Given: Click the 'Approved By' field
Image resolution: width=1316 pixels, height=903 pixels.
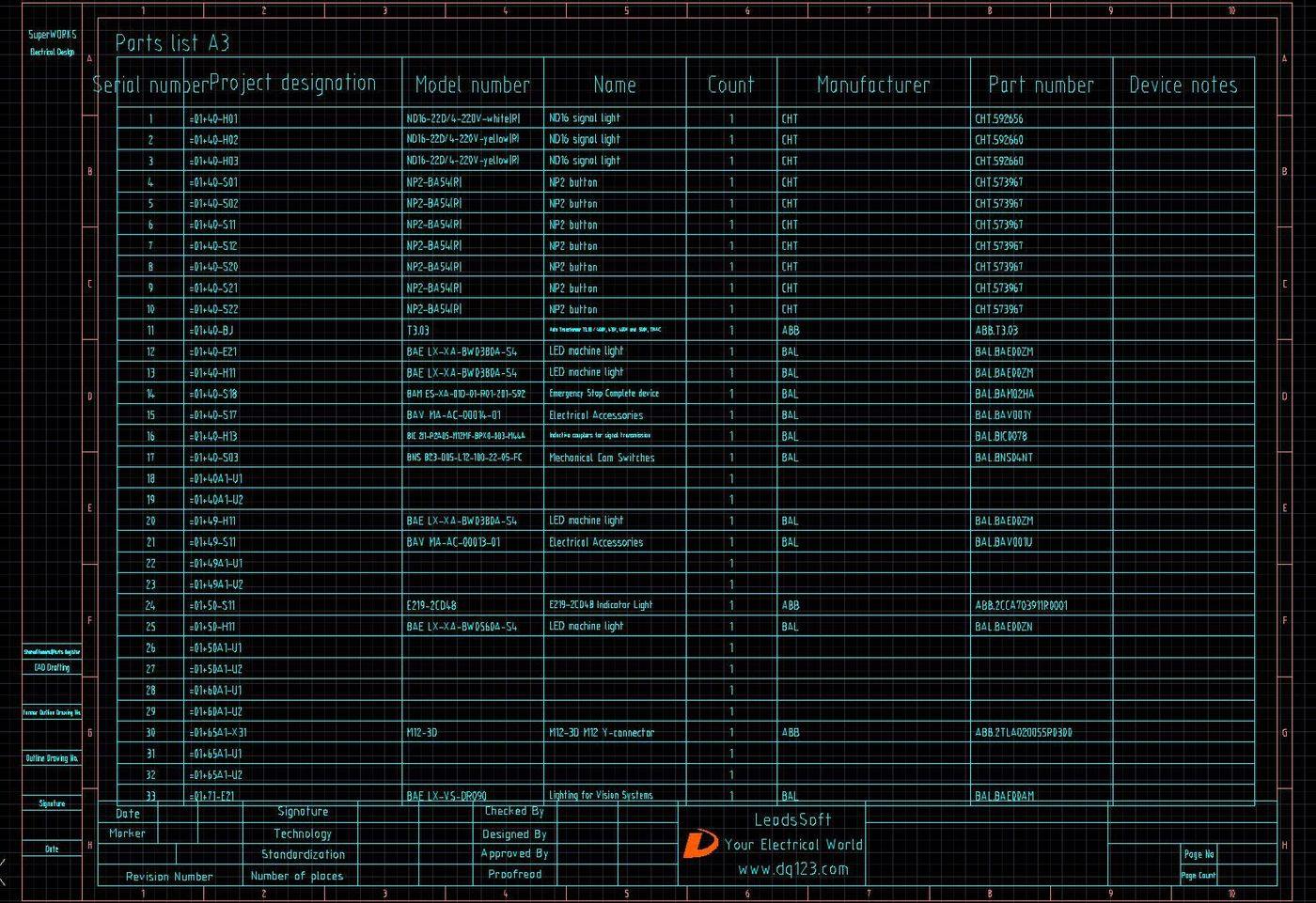Looking at the screenshot, I should (514, 853).
